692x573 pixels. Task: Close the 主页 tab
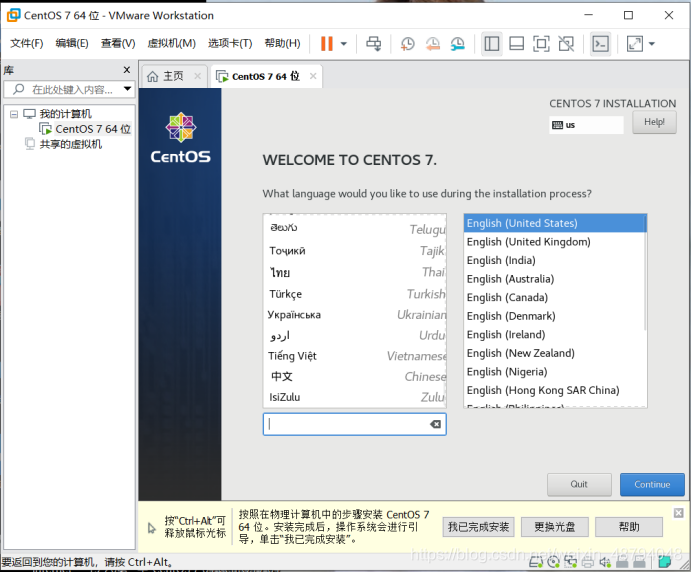(x=198, y=76)
